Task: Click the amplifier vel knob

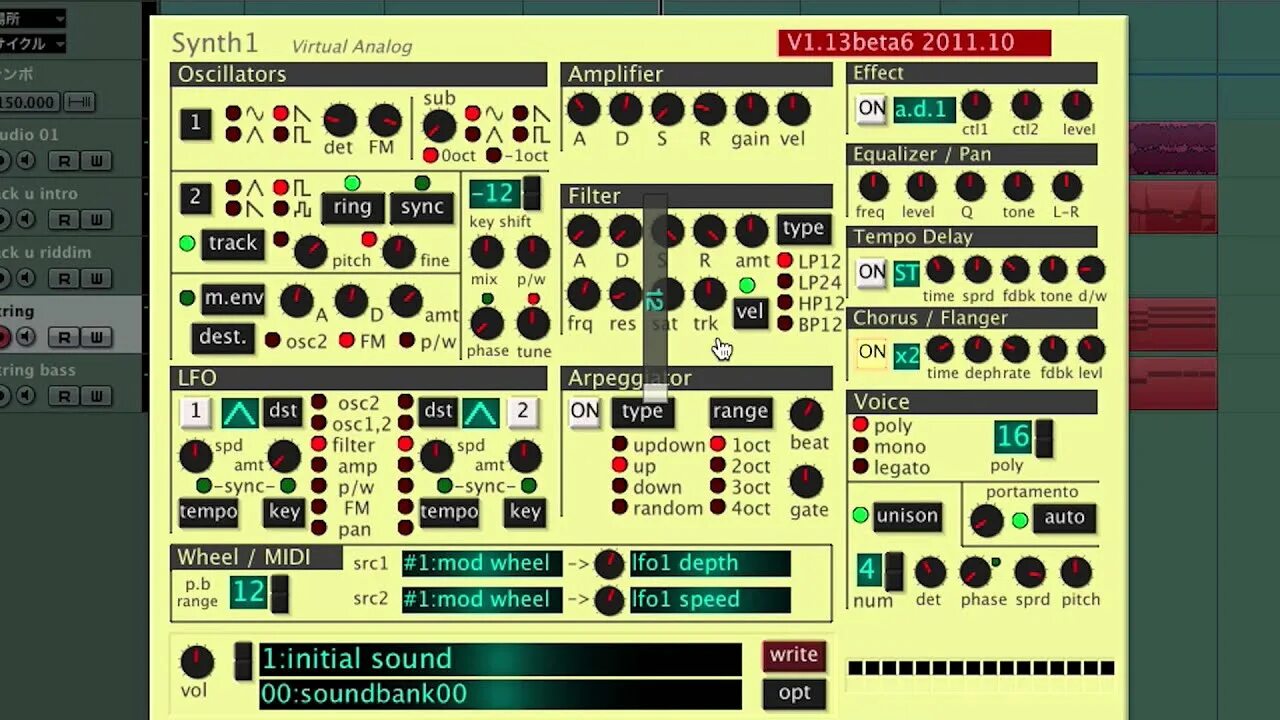Action: coord(794,109)
